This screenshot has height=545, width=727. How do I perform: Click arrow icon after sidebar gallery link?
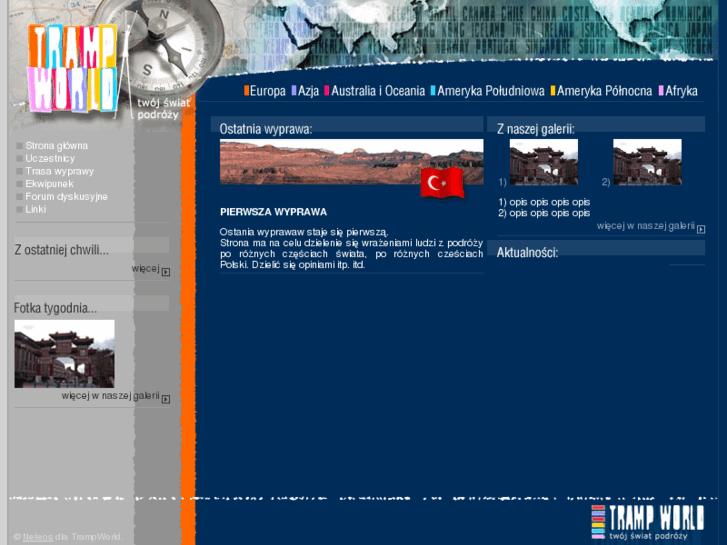[x=166, y=399]
